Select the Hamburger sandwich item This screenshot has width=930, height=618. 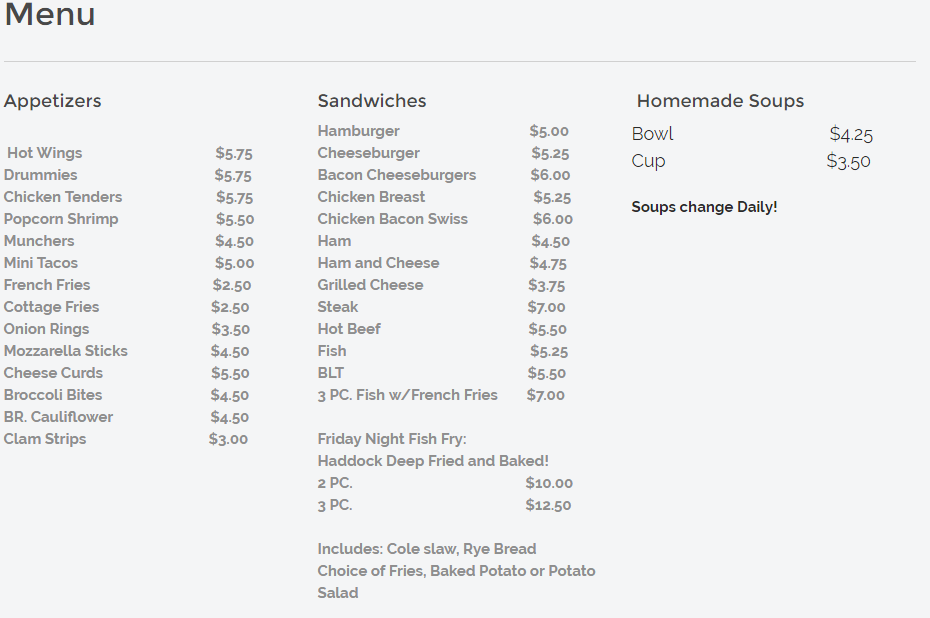tap(359, 131)
